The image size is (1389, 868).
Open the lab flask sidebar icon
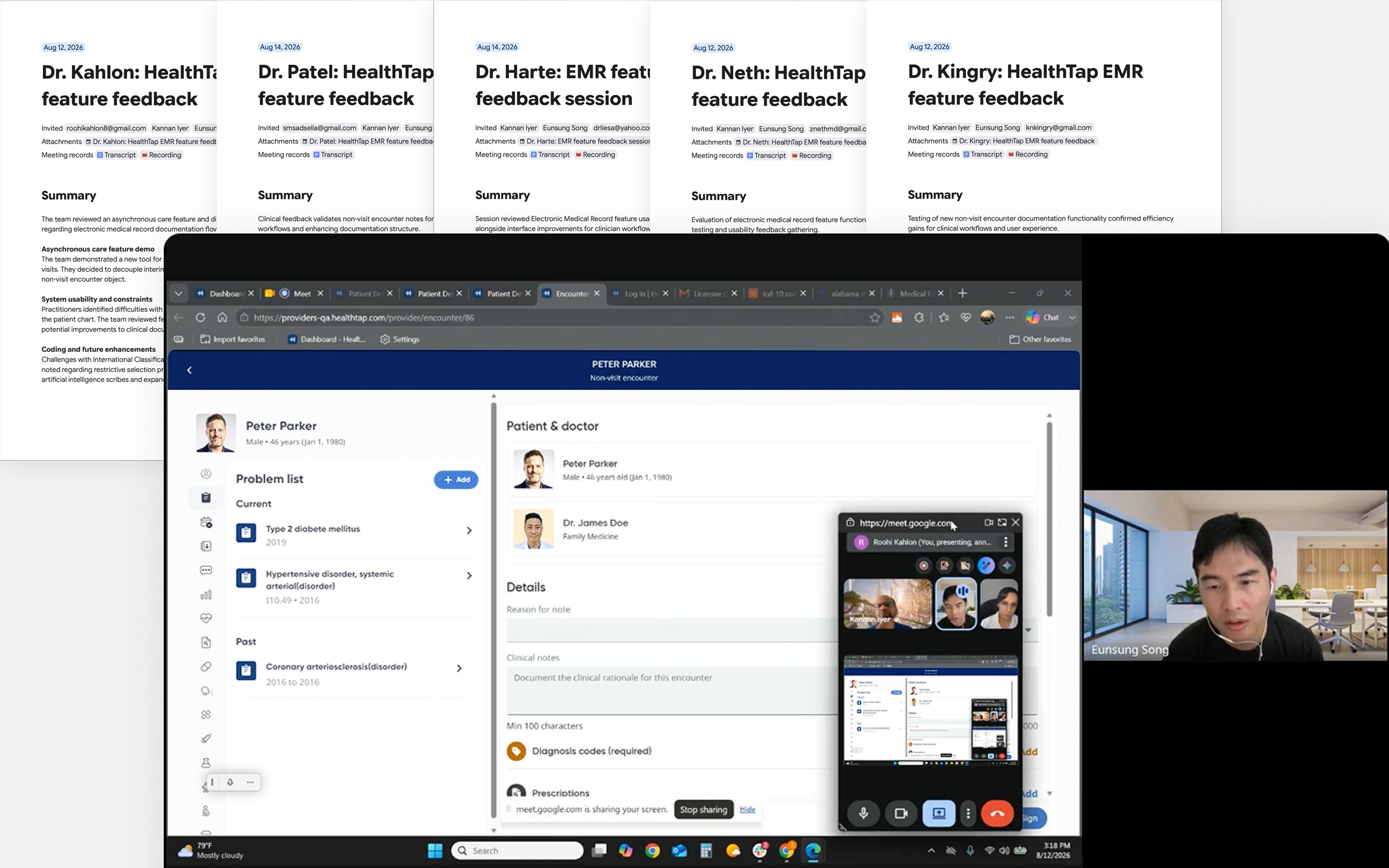[206, 763]
